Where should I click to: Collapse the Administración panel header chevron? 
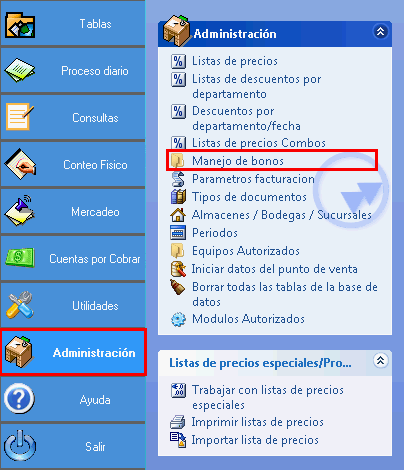click(380, 32)
